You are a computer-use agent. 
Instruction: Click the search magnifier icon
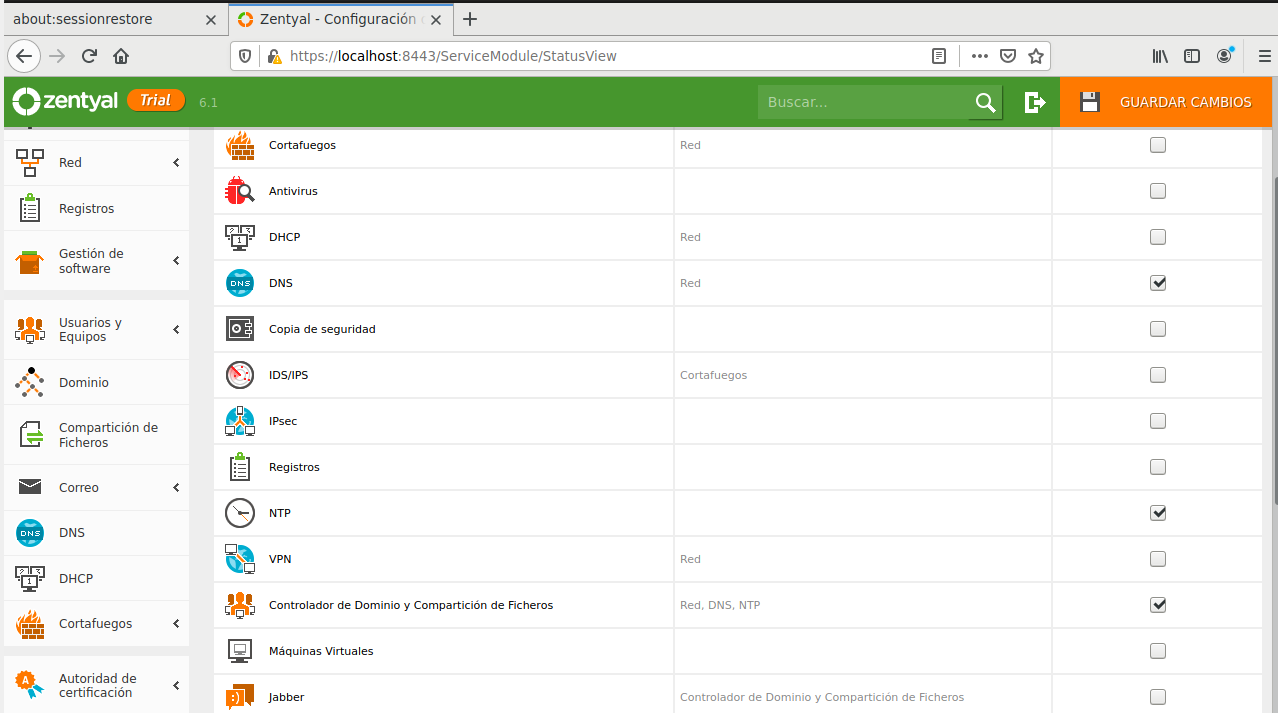click(985, 102)
